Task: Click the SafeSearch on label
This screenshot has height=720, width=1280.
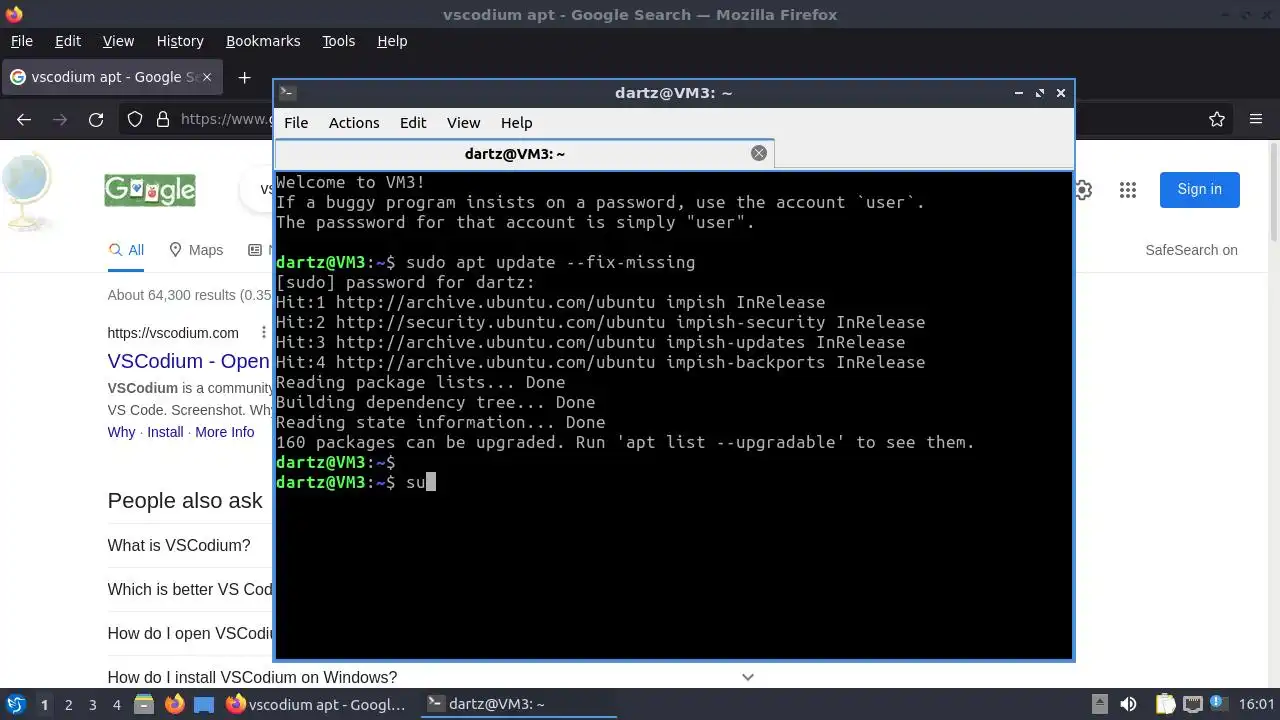Action: [x=1191, y=250]
